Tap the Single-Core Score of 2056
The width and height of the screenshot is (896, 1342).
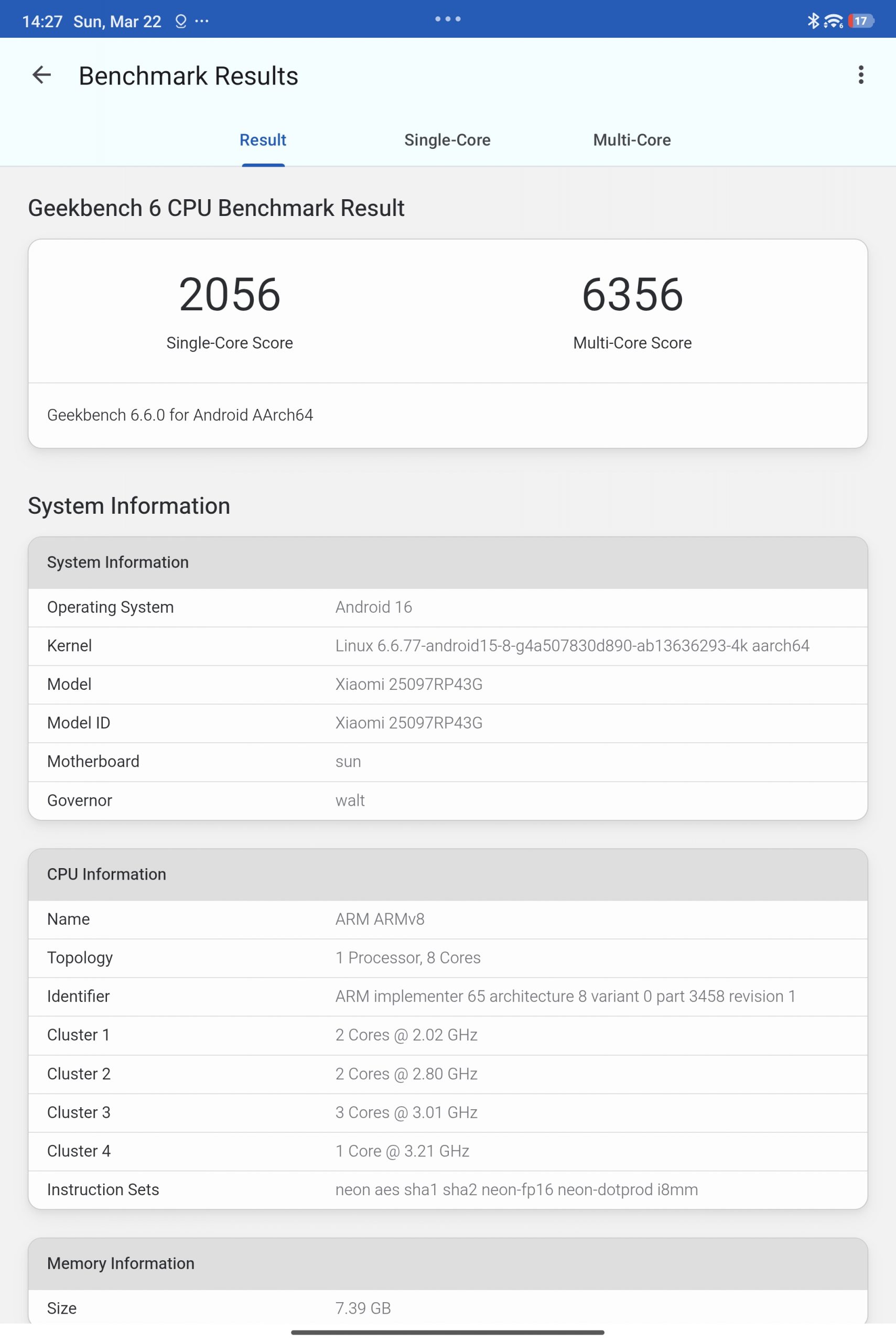click(x=229, y=295)
